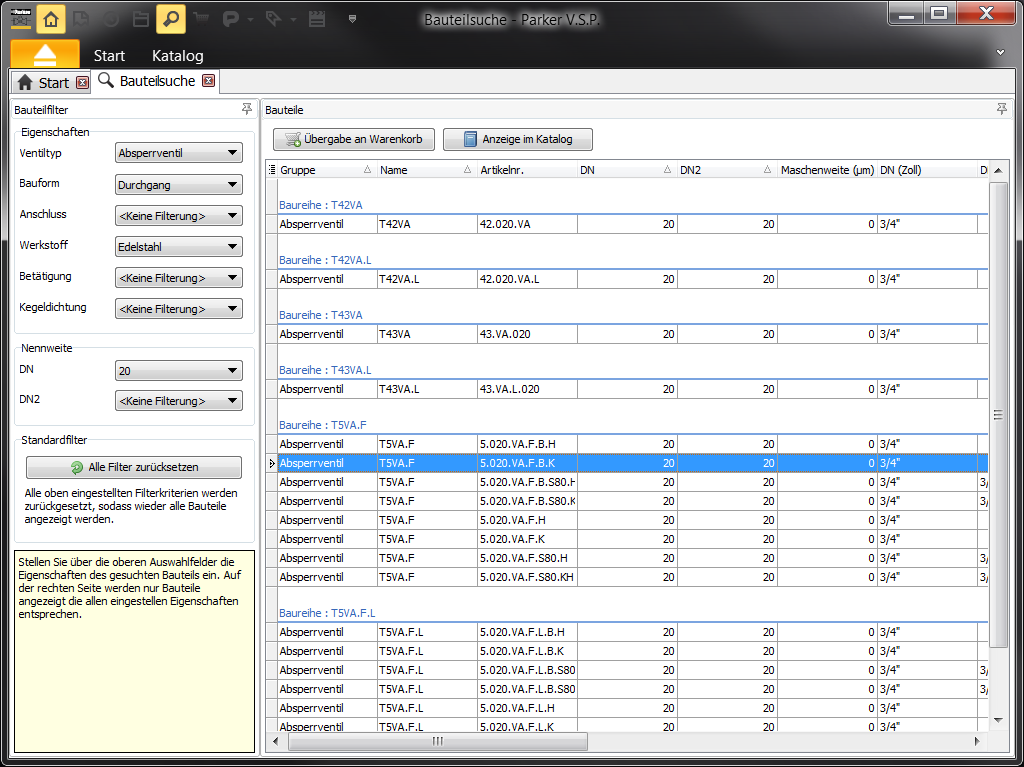Screen dimensions: 1024x767
Task: Open the column chooser icon left of Gruppe
Action: (272, 170)
